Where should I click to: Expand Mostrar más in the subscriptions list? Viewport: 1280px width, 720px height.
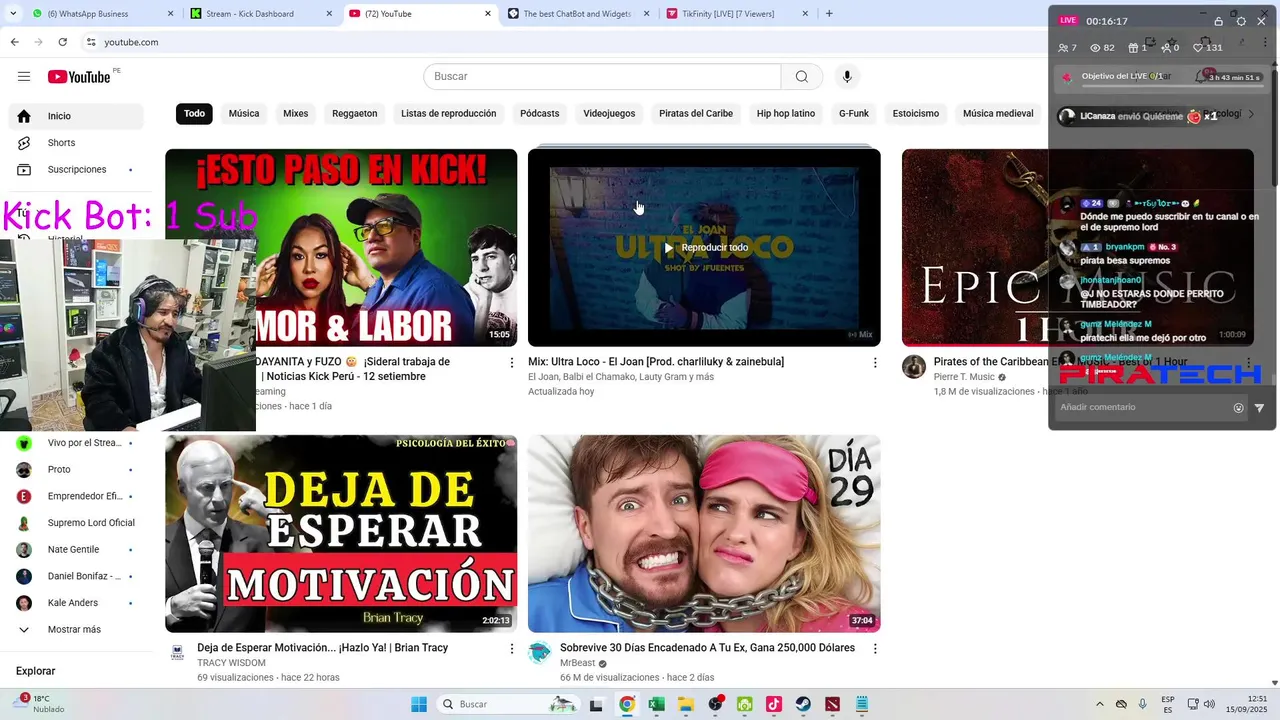pyautogui.click(x=76, y=630)
